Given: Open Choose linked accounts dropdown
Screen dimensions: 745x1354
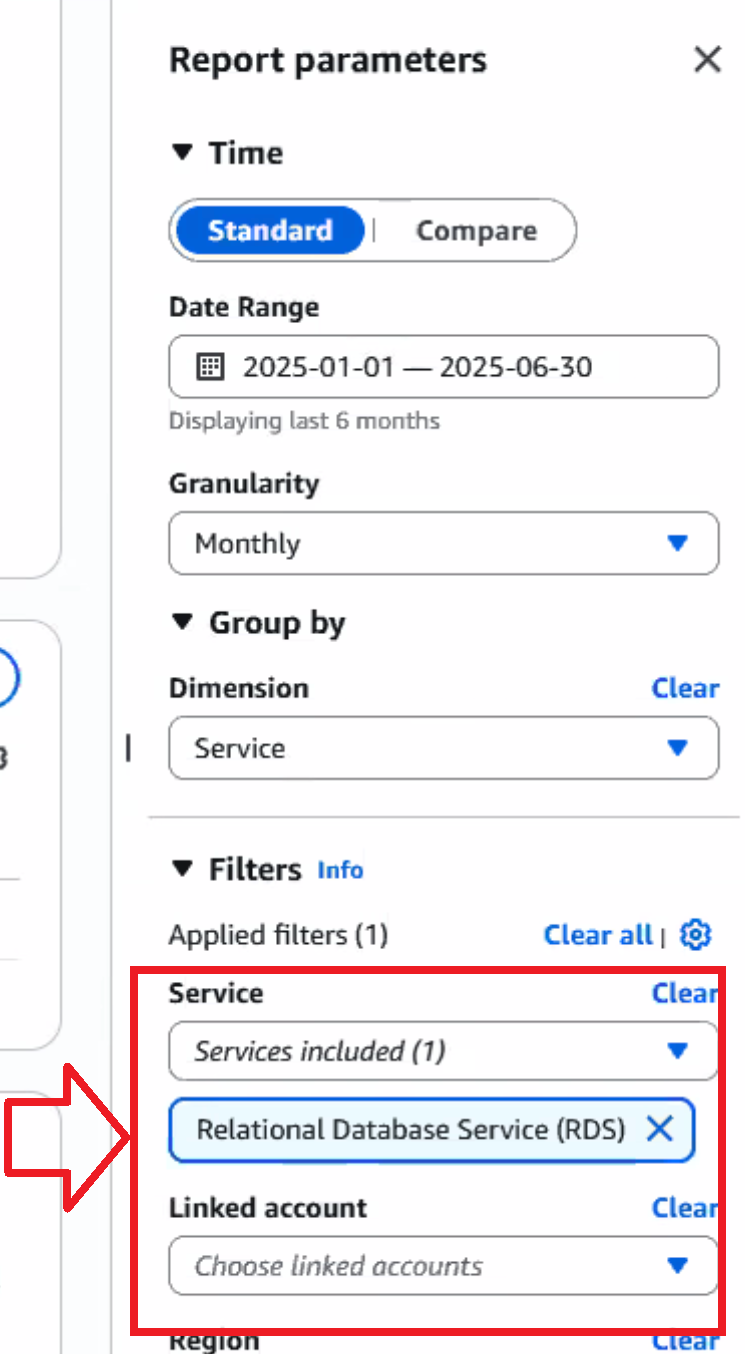Looking at the screenshot, I should [x=443, y=1266].
